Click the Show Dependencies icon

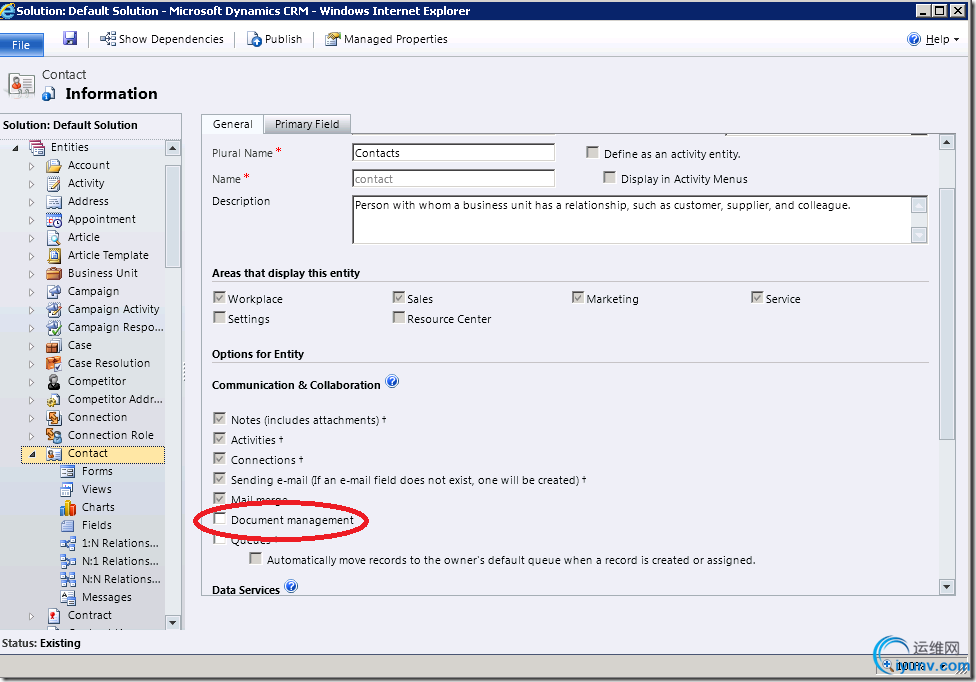coord(108,39)
